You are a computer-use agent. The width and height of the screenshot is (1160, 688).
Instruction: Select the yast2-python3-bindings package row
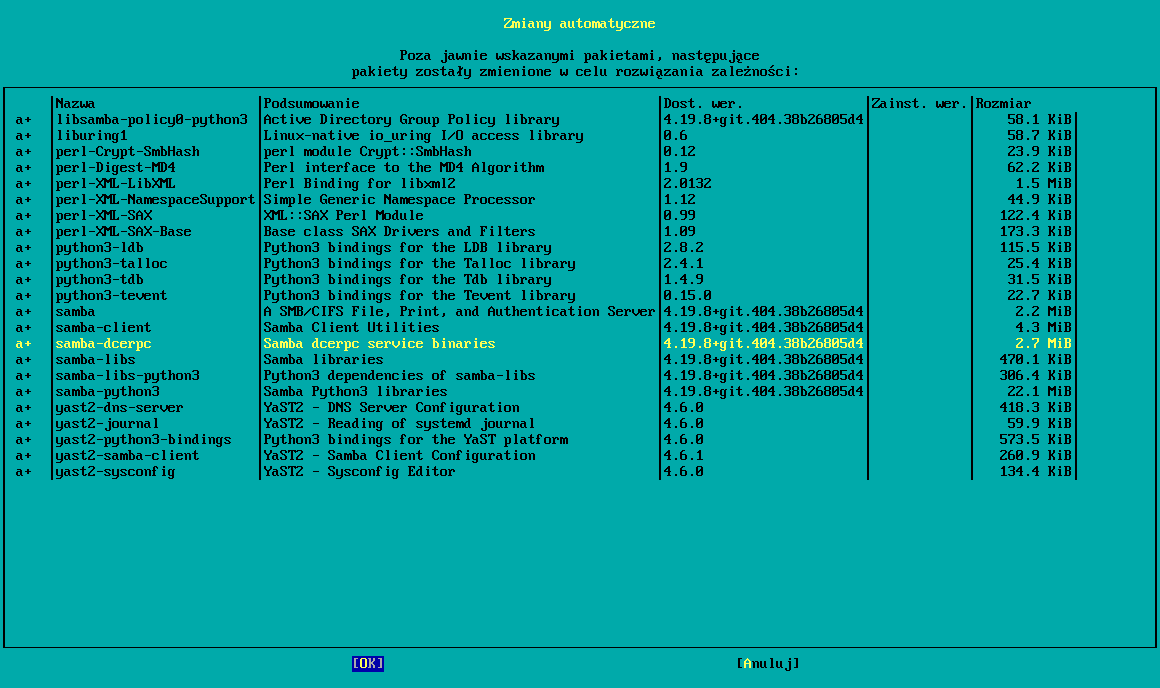click(545, 439)
